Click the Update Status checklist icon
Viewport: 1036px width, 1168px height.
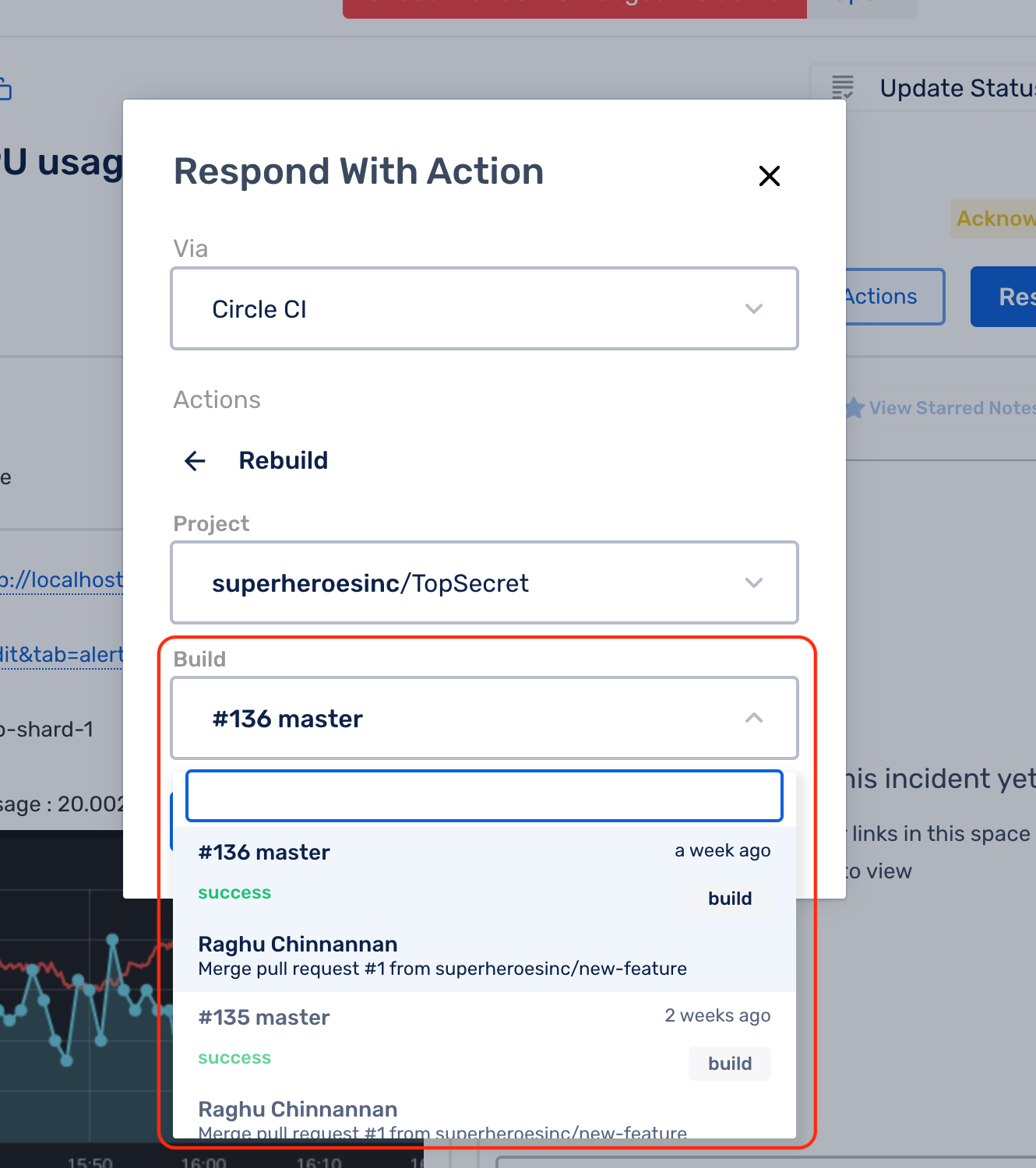[x=842, y=87]
